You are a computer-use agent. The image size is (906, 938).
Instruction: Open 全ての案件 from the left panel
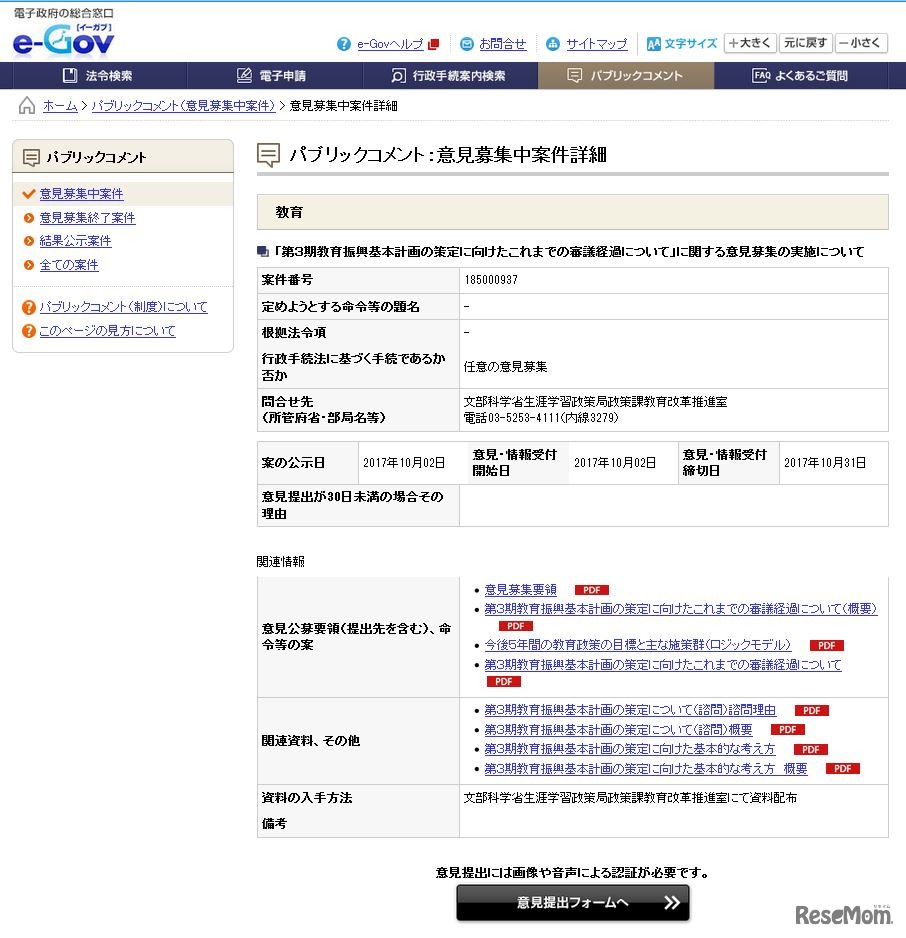click(x=71, y=263)
